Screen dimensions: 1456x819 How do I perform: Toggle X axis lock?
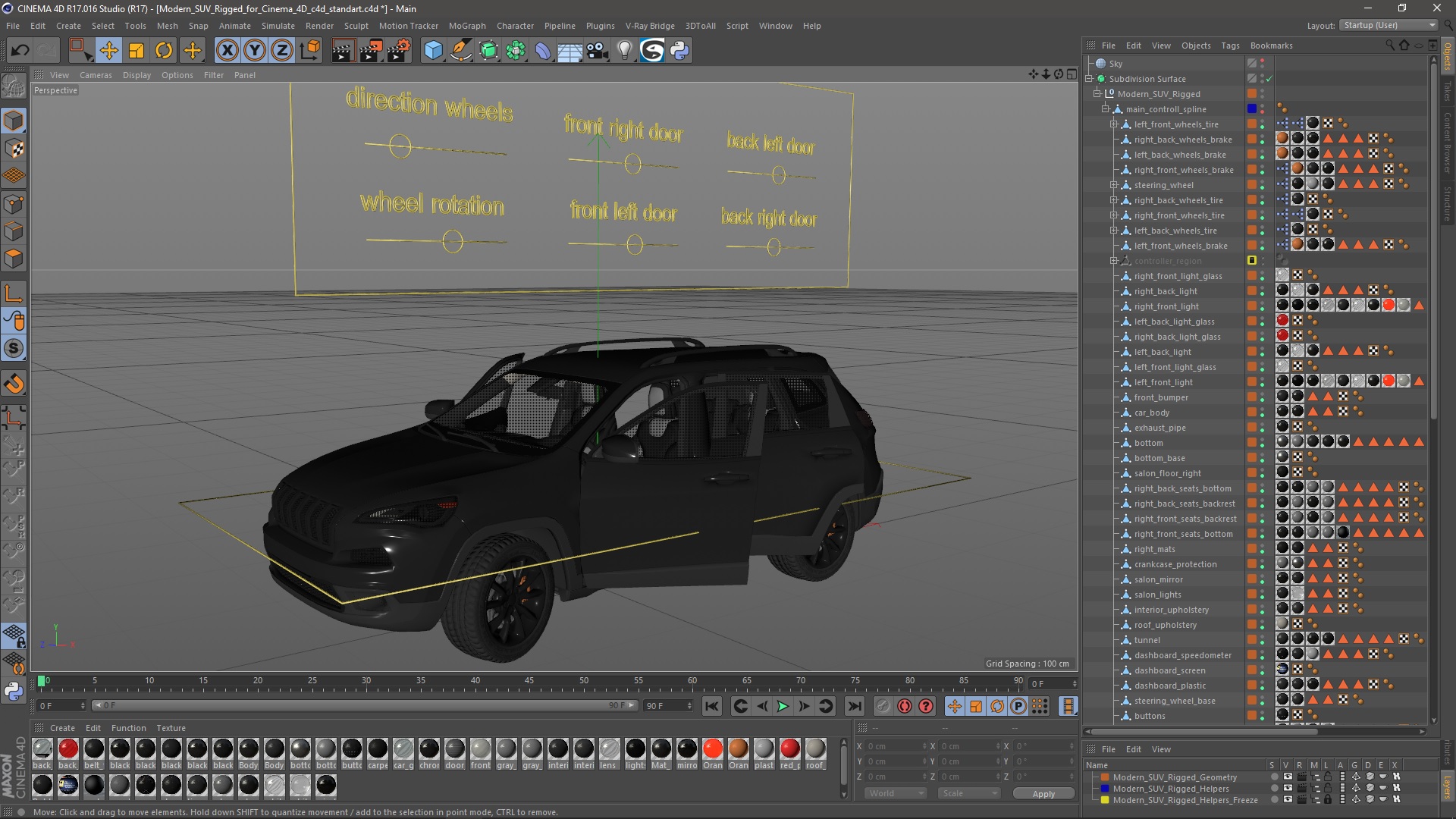click(227, 51)
